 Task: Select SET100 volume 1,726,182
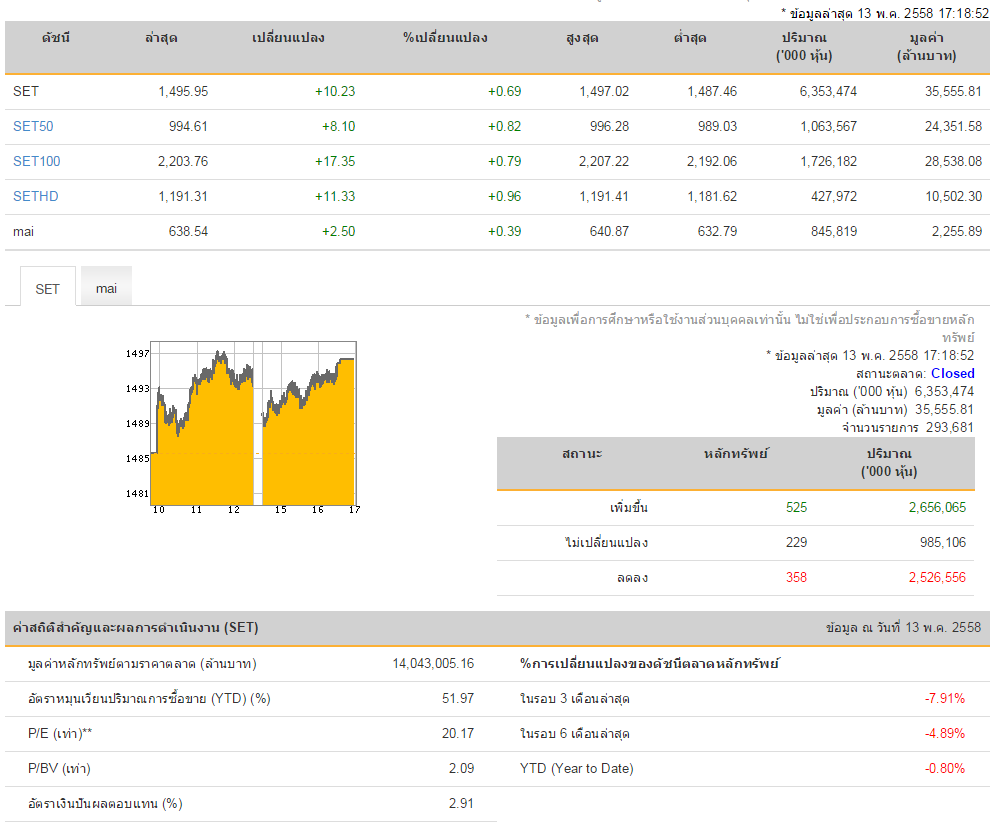829,161
